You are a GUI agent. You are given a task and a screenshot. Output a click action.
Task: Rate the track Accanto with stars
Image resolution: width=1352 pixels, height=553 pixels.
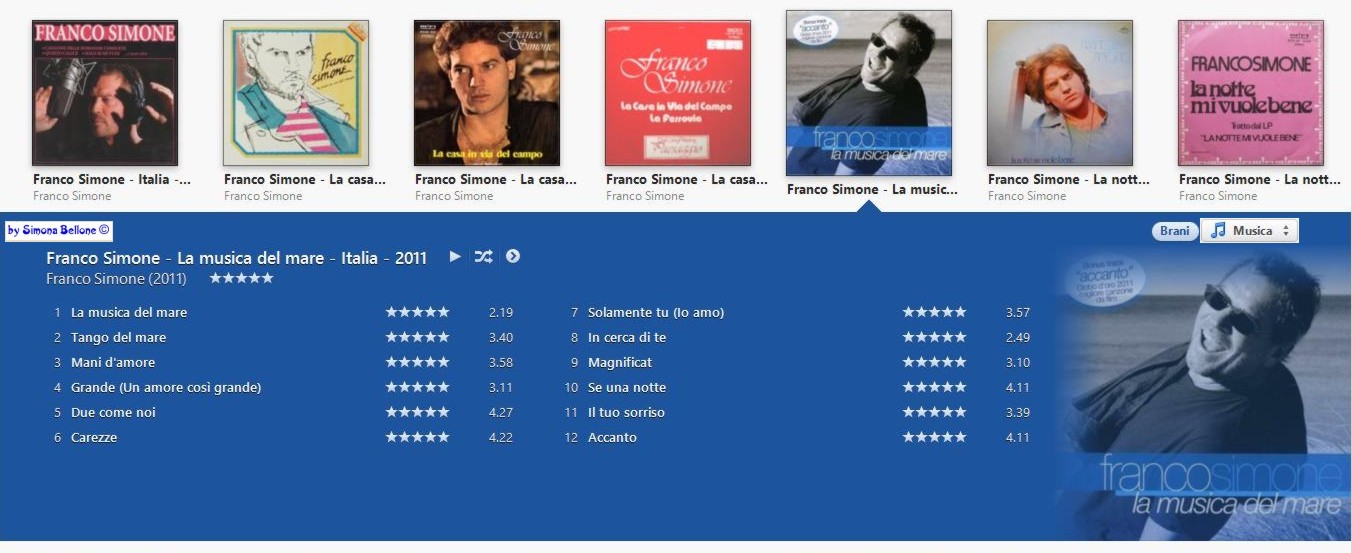click(935, 437)
